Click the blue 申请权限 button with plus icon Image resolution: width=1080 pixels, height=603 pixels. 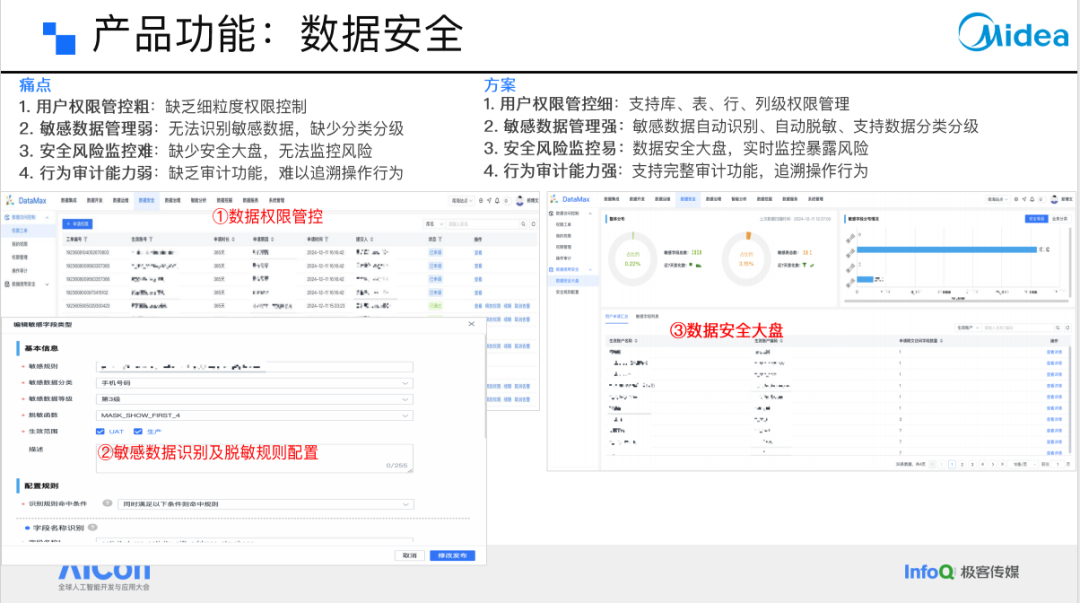[x=77, y=224]
